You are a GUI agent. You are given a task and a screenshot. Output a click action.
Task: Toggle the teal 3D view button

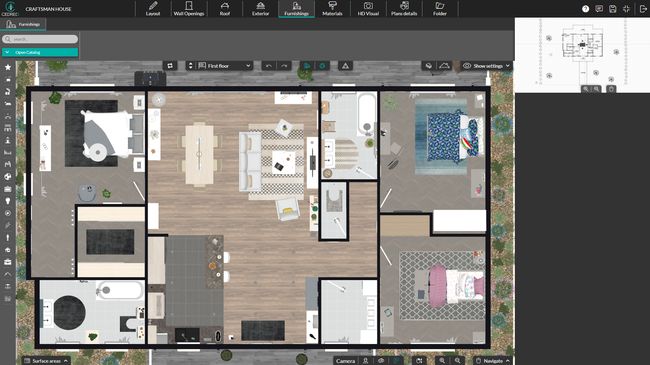322,66
